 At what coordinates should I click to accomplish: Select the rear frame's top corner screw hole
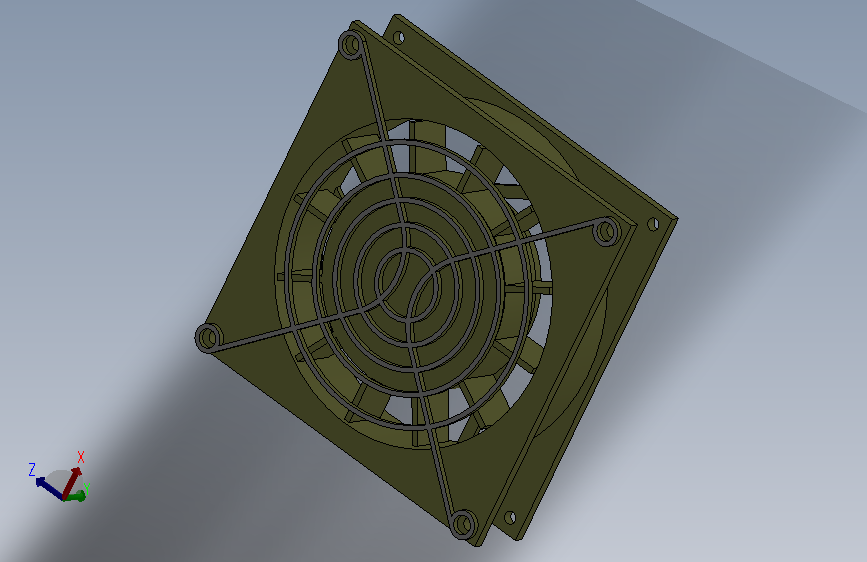(398, 38)
